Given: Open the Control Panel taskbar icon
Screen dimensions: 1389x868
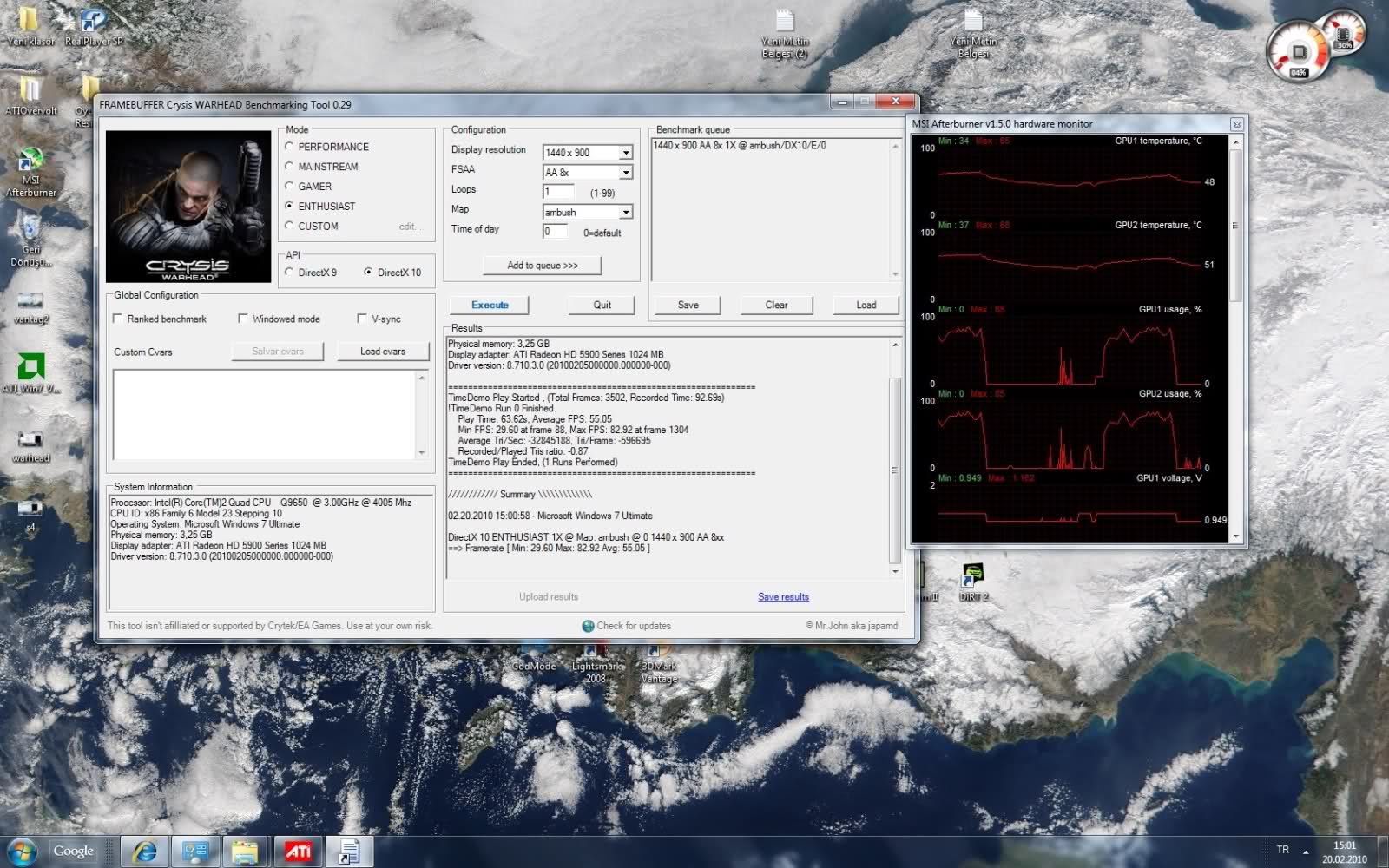Looking at the screenshot, I should click(195, 852).
